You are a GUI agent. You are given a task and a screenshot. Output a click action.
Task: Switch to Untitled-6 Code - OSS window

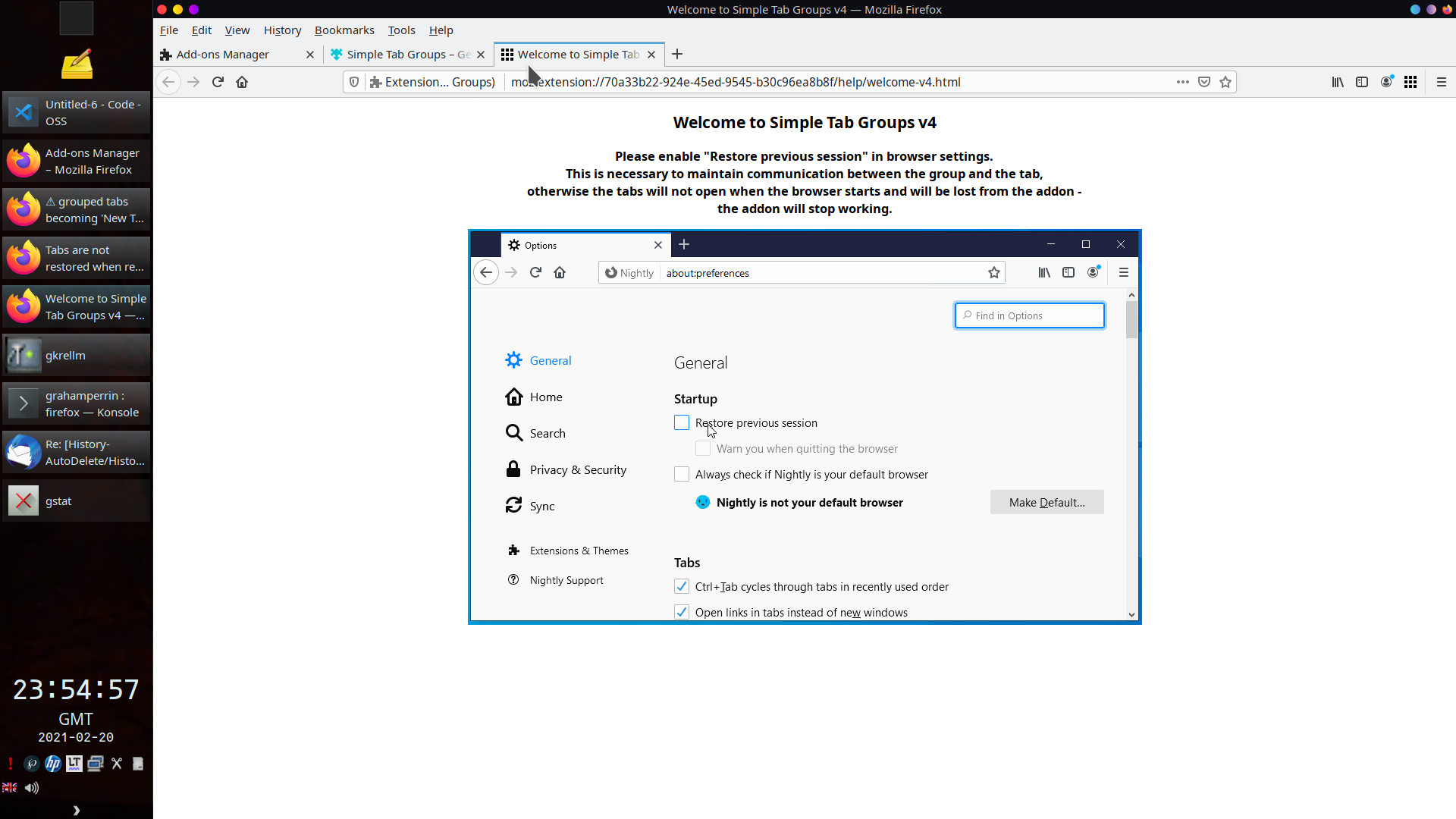click(76, 112)
